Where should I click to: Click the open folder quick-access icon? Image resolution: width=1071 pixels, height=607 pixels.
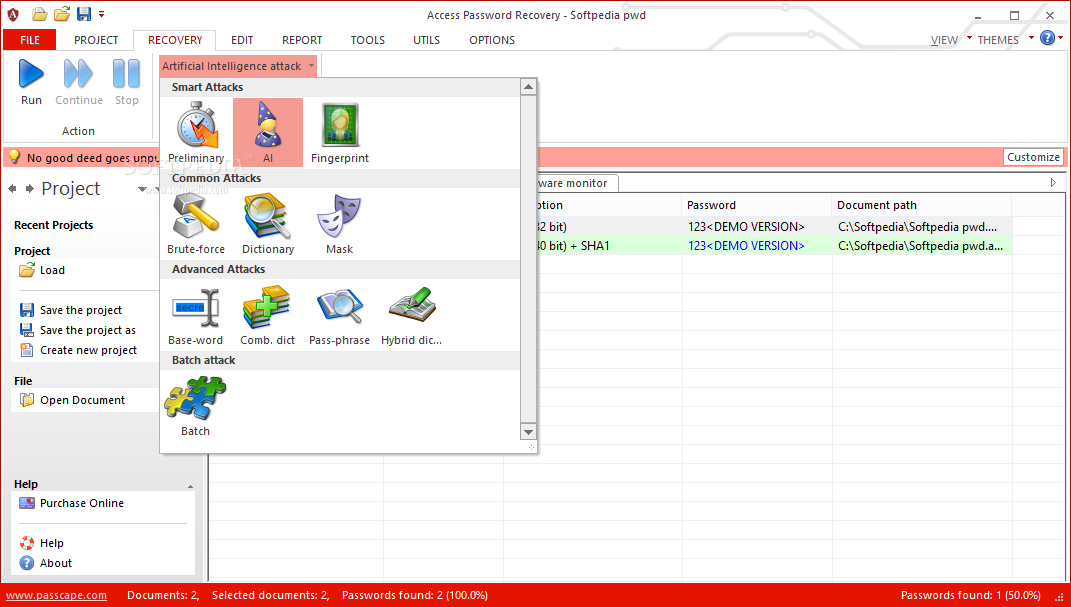40,14
